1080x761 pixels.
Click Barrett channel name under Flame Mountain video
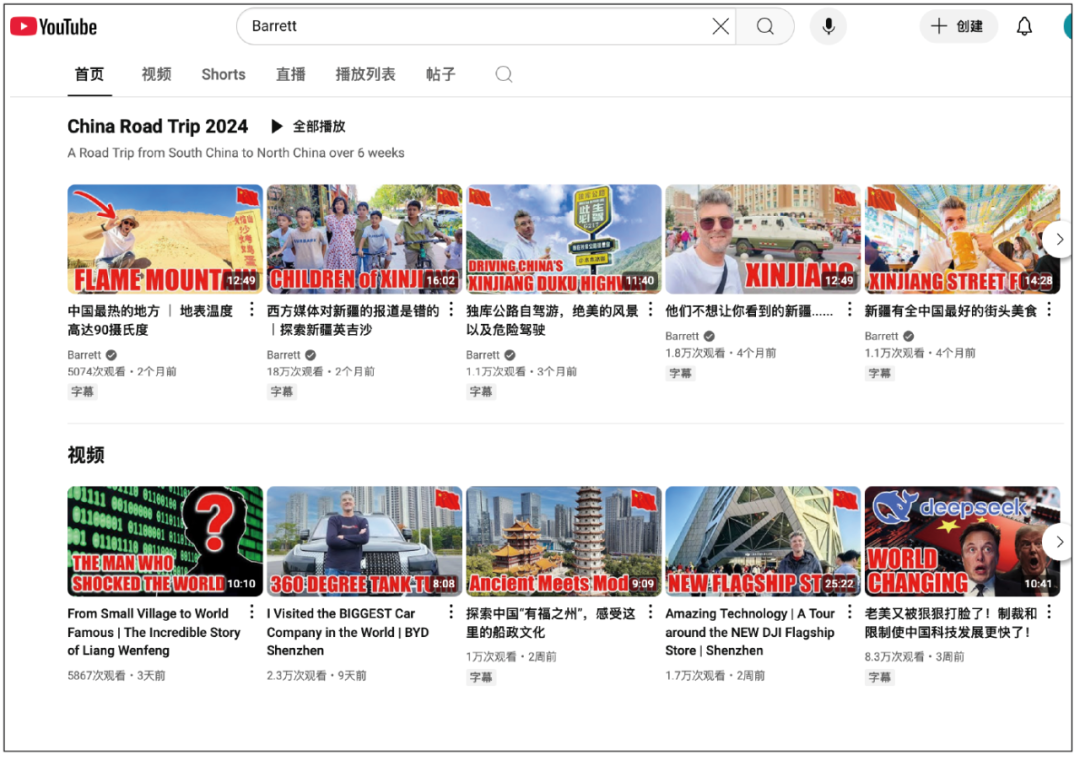pos(84,355)
